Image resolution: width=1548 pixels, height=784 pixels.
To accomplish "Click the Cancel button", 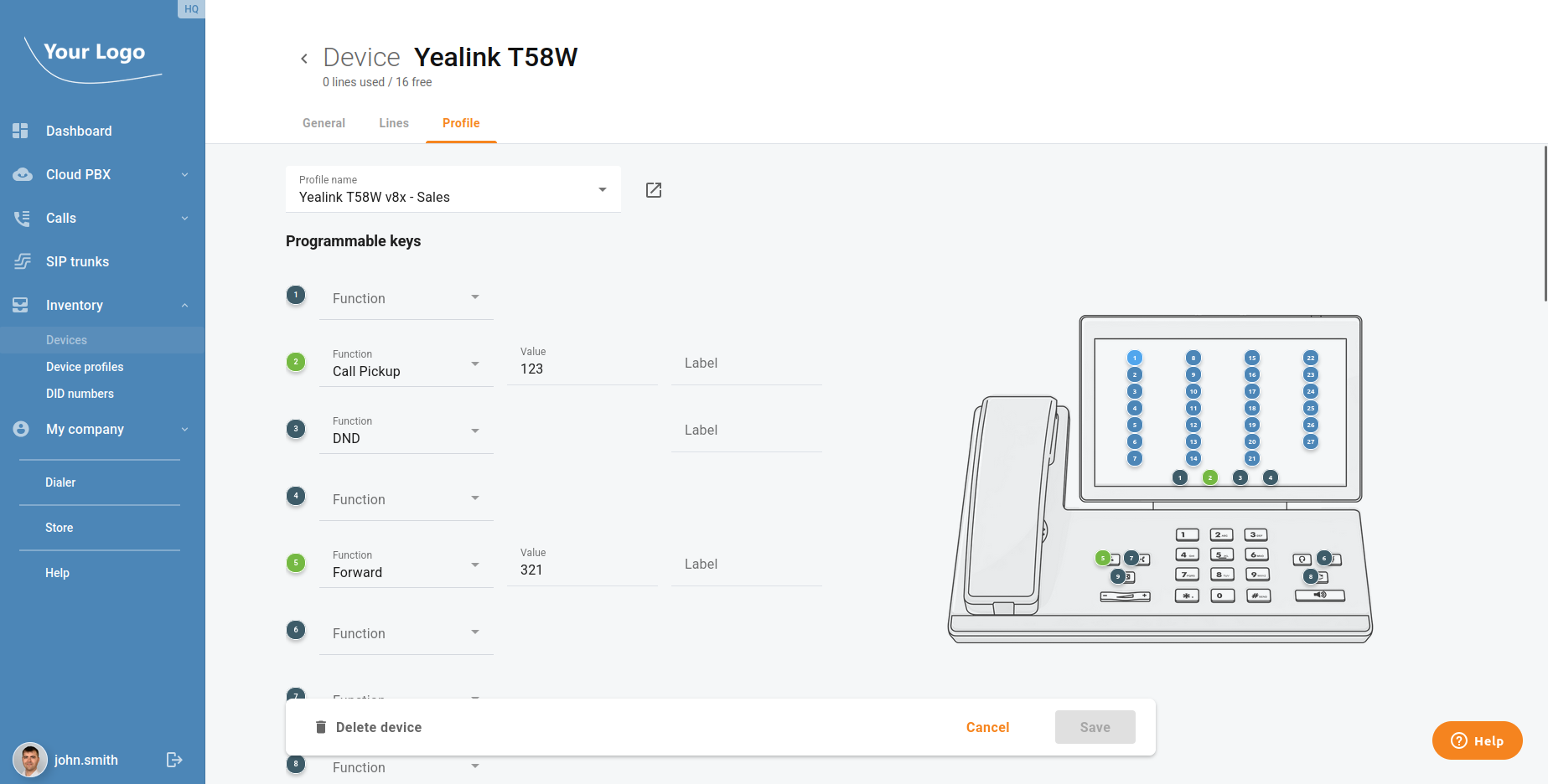I will point(987,727).
